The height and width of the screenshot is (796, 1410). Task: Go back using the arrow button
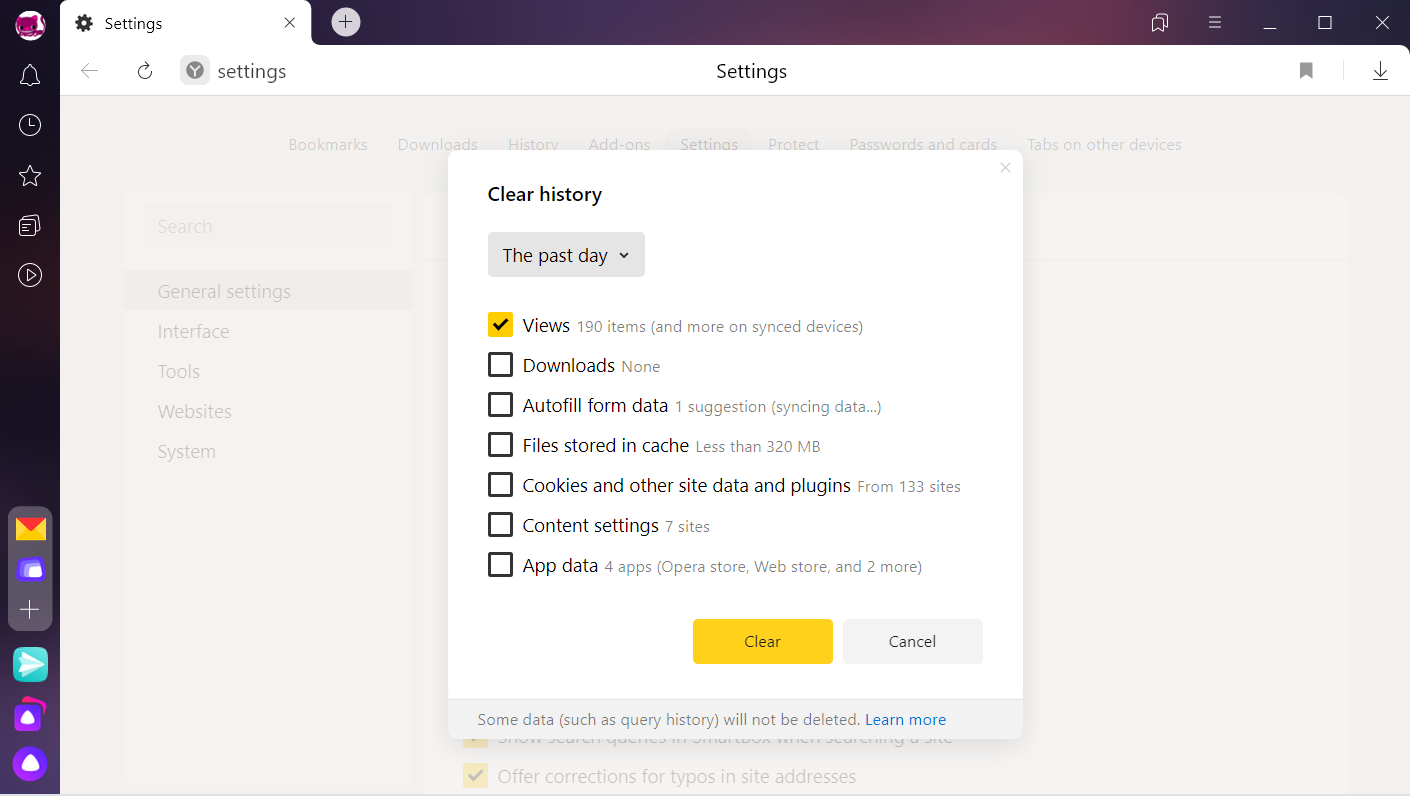(90, 71)
